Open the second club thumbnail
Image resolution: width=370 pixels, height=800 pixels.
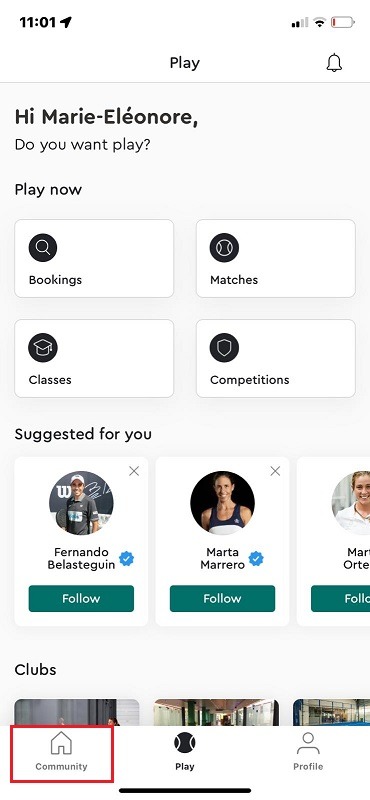(216, 712)
